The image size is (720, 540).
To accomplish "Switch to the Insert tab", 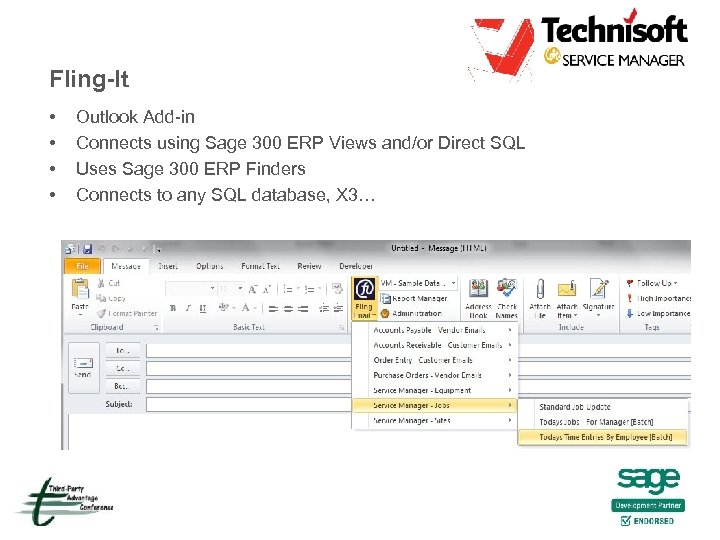I will [168, 266].
